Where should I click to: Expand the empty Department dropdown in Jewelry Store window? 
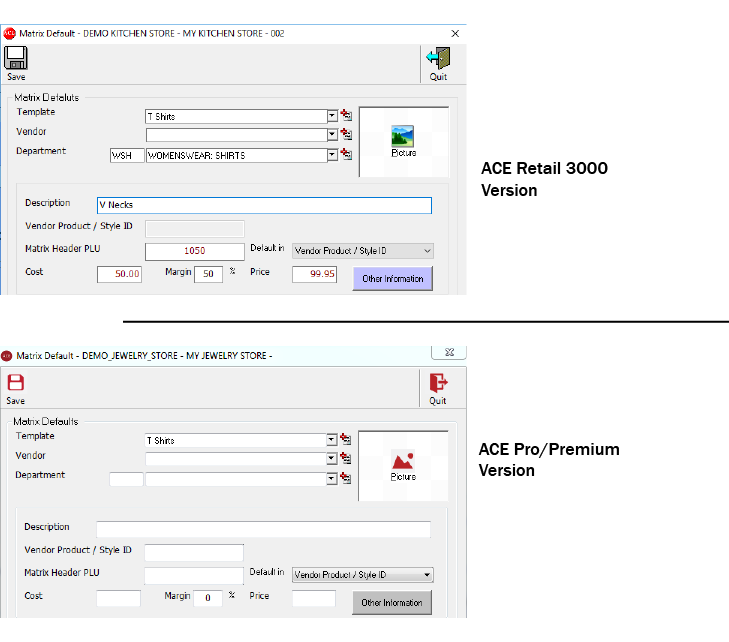331,479
